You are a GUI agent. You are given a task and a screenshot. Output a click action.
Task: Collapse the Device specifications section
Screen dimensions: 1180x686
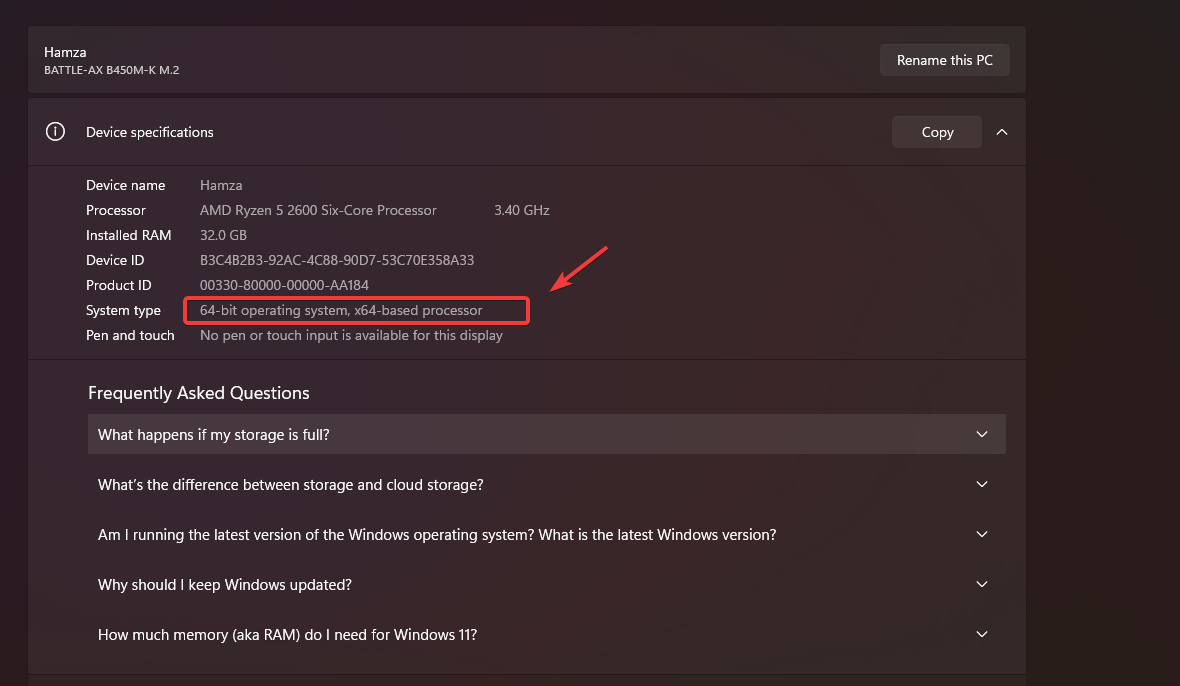click(x=1001, y=132)
